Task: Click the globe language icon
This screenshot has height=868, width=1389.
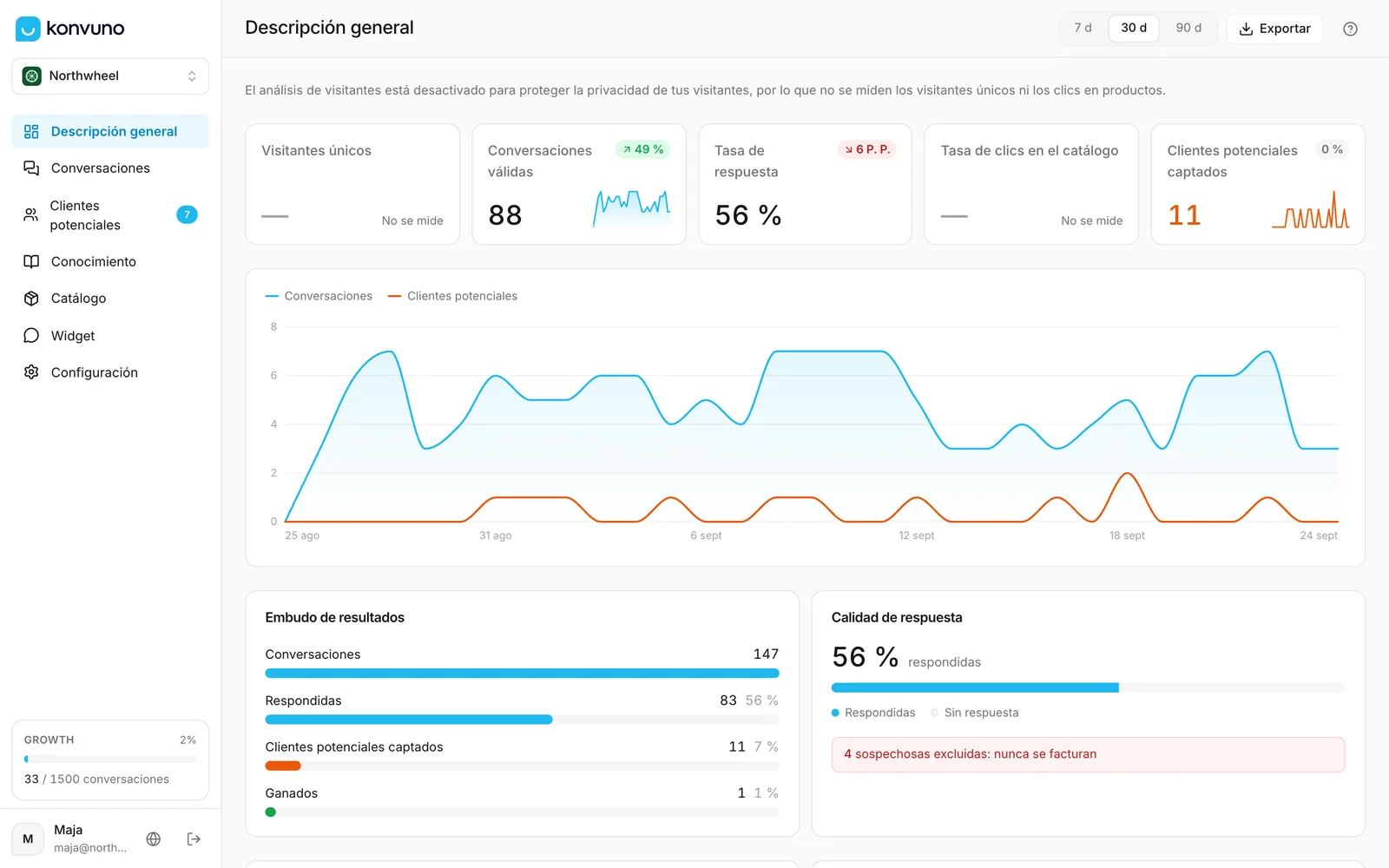Action: coord(154,838)
